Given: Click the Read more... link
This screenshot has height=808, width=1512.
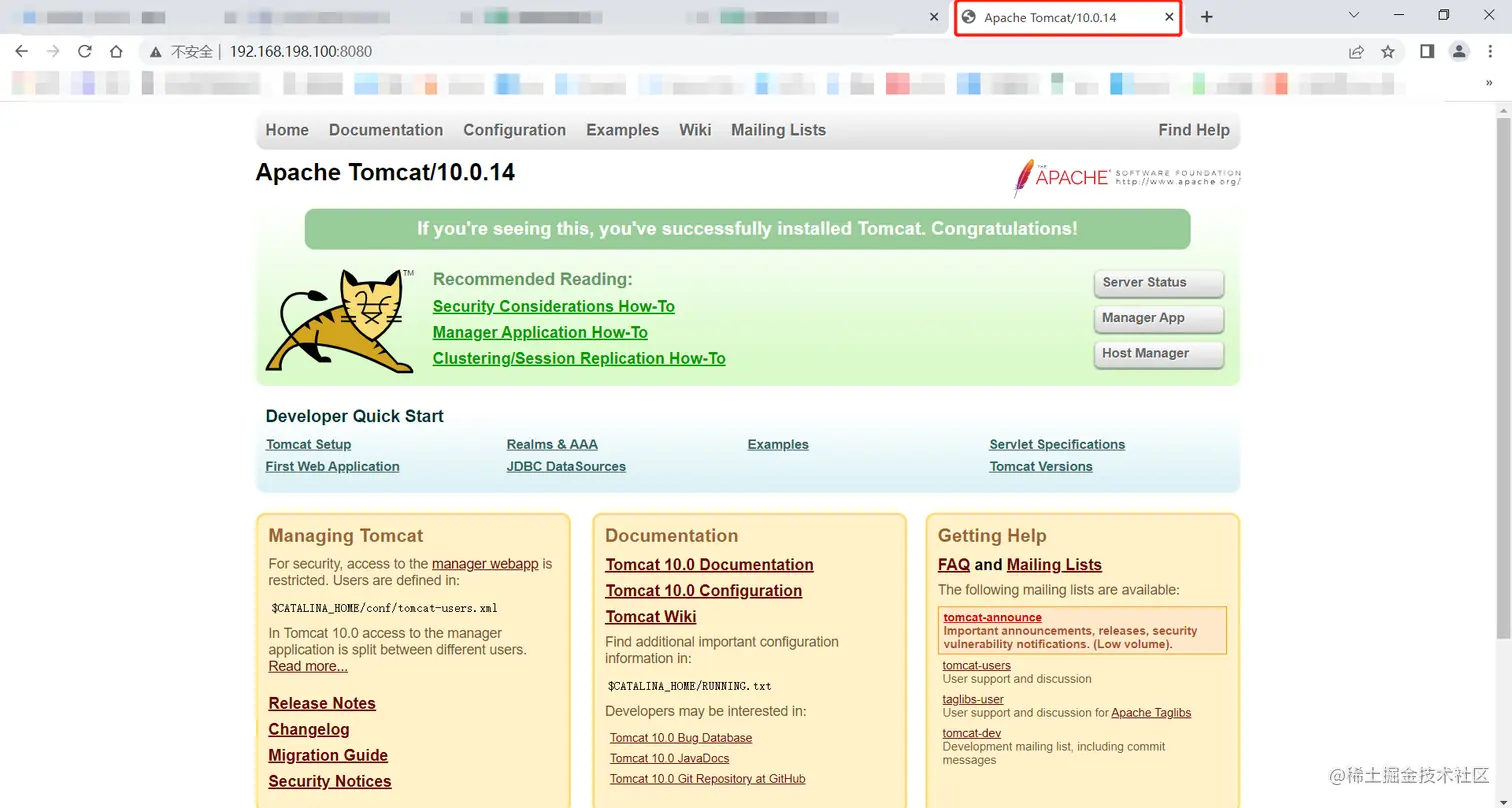Looking at the screenshot, I should tap(308, 666).
